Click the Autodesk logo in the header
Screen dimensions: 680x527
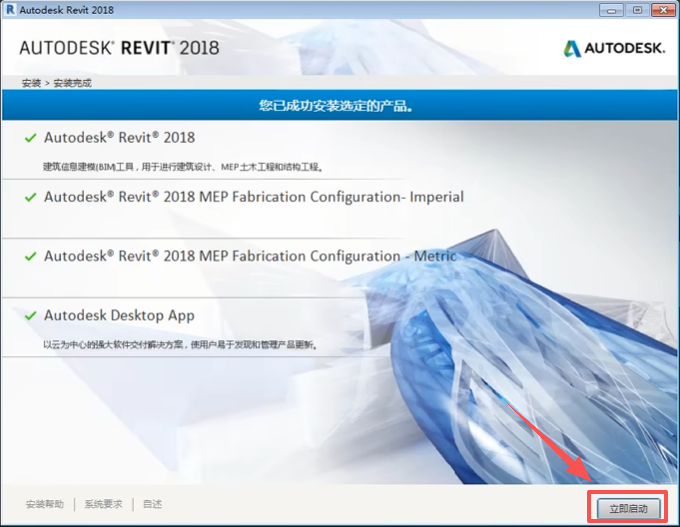pyautogui.click(x=613, y=48)
